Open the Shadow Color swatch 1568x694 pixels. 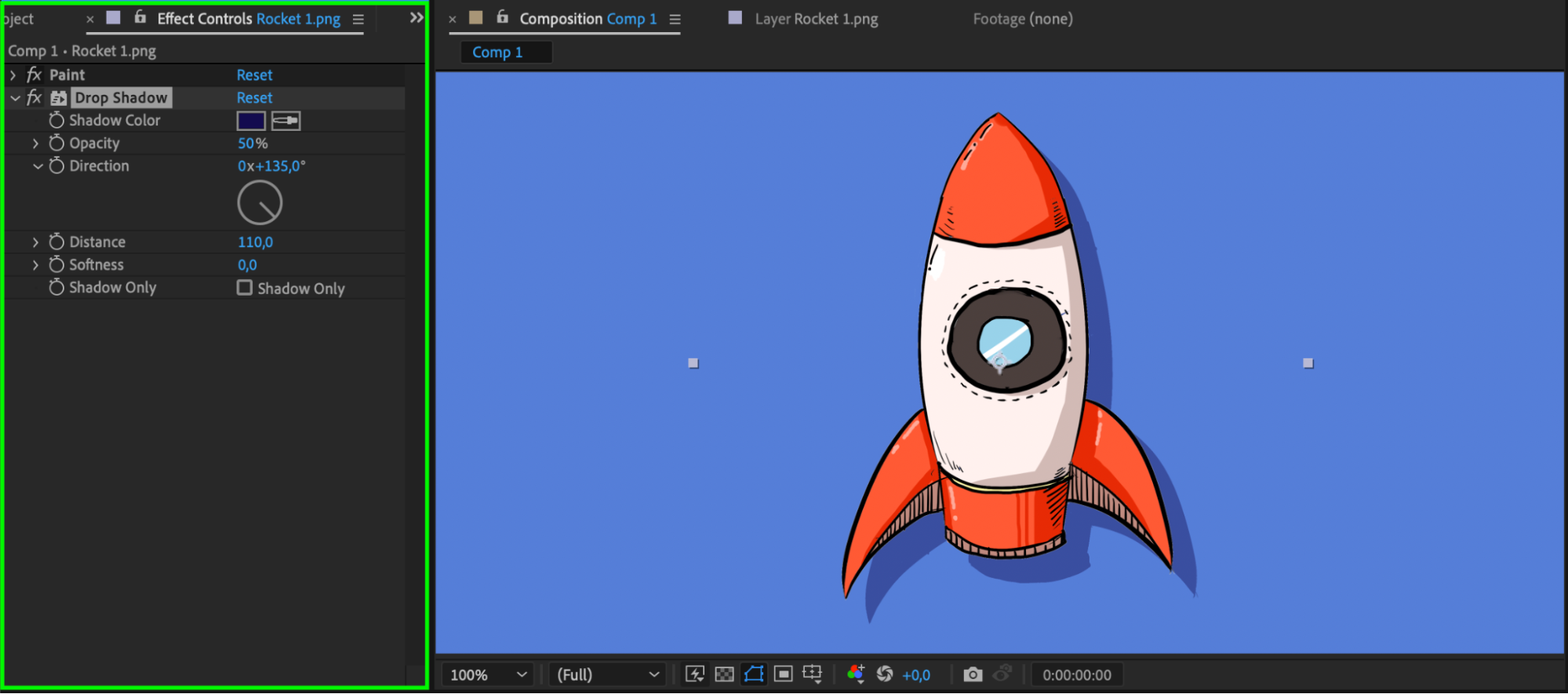pyautogui.click(x=251, y=121)
